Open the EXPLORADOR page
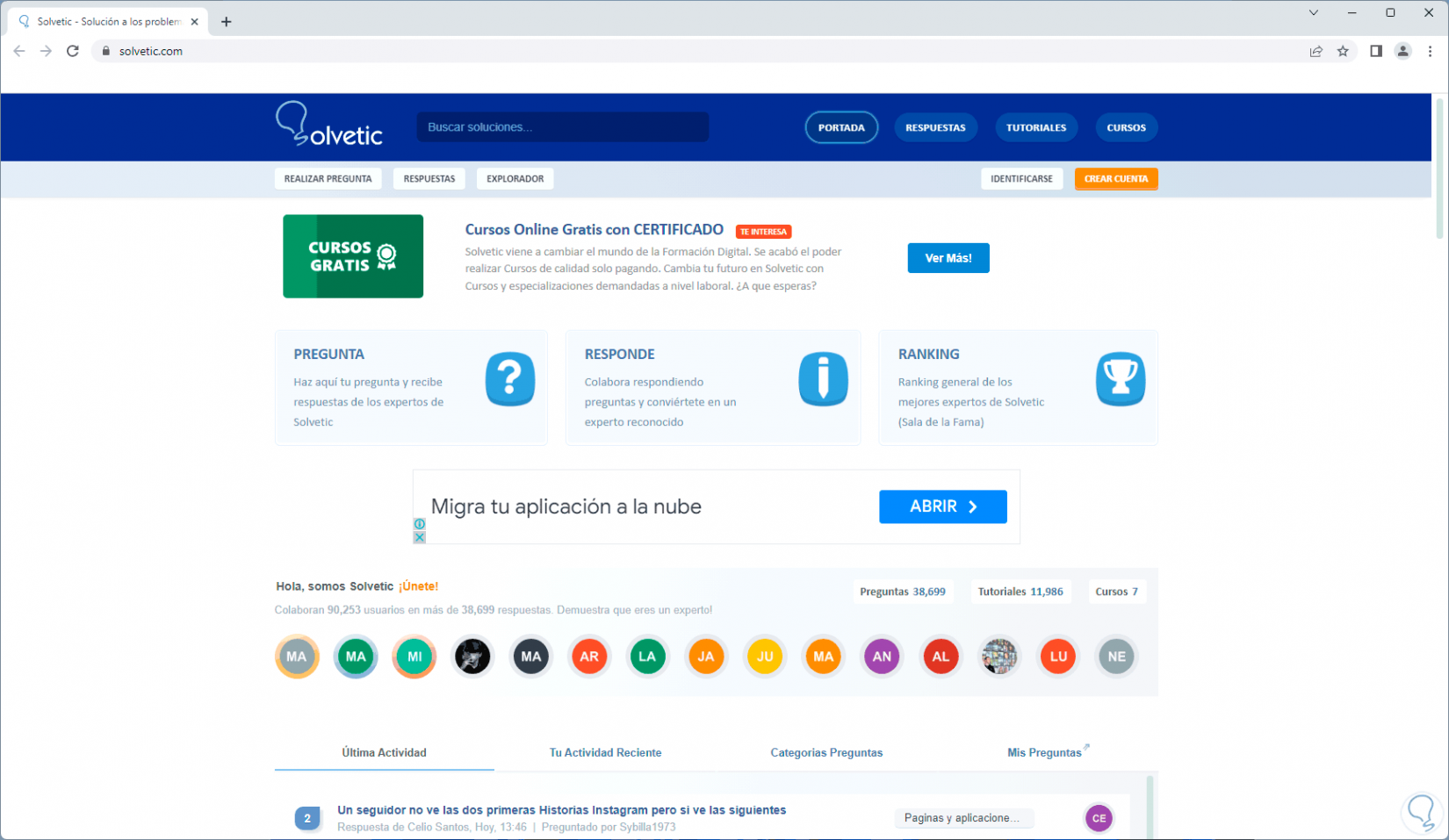The width and height of the screenshot is (1449, 840). point(515,179)
